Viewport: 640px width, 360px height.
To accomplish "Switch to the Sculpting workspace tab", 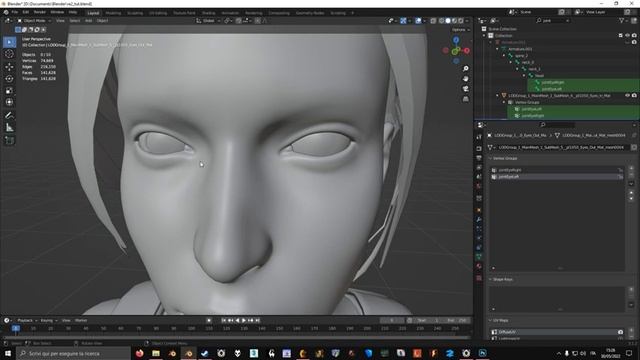I will (x=135, y=13).
